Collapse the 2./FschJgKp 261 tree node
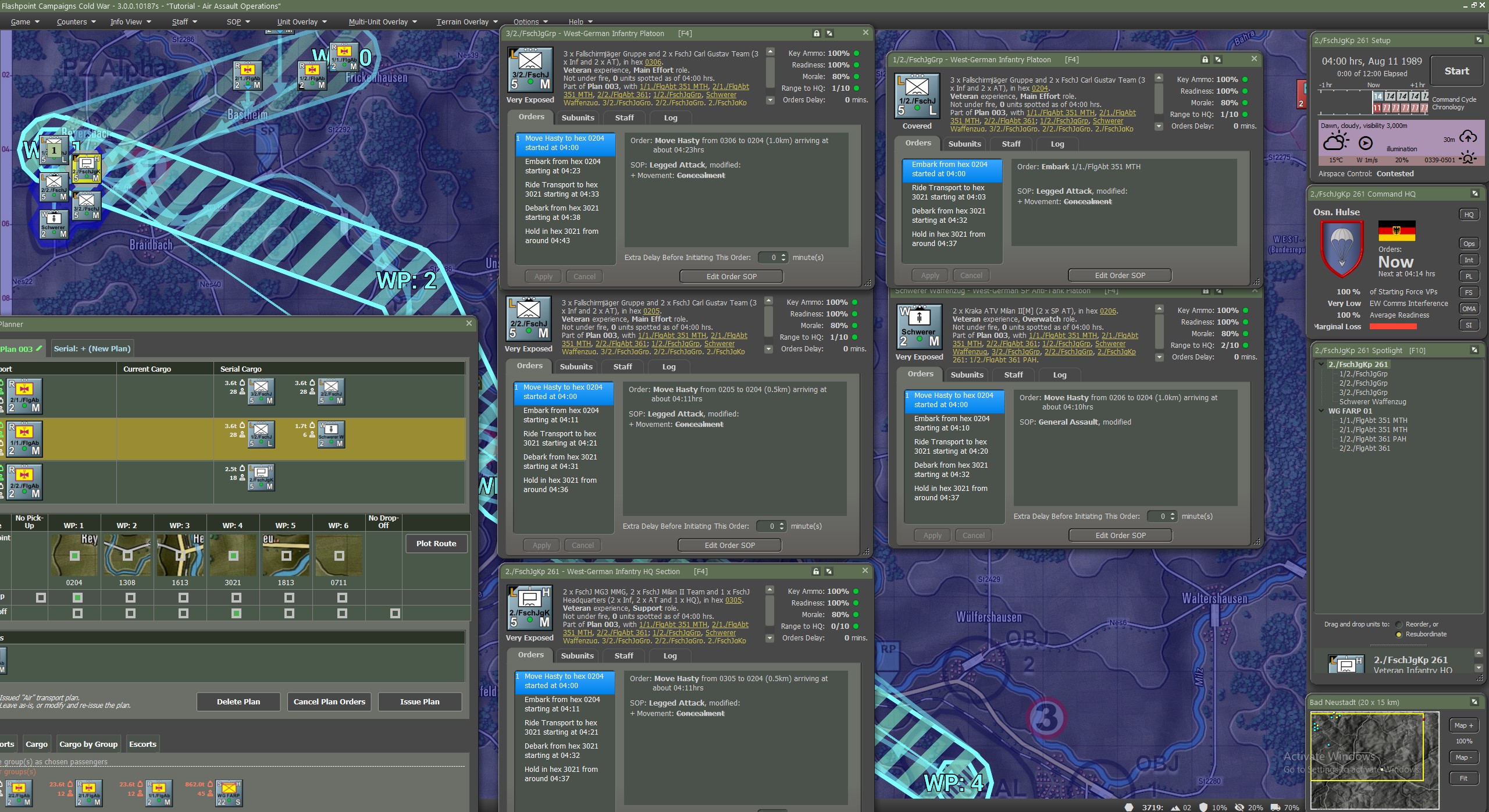 pos(1321,364)
